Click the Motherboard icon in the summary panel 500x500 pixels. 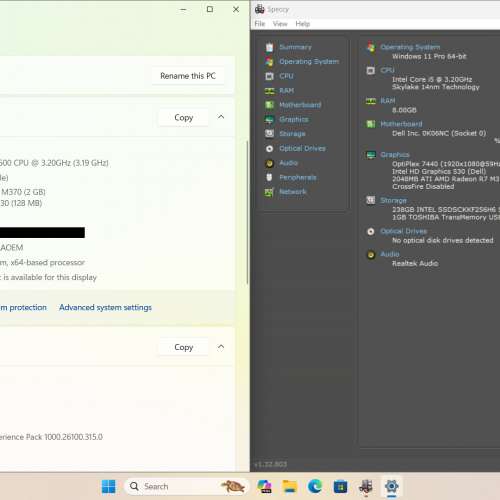tap(371, 124)
